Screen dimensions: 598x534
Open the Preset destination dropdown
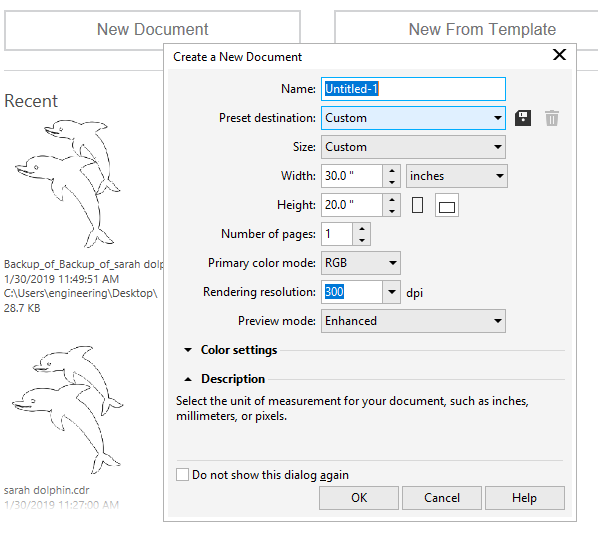pyautogui.click(x=413, y=118)
